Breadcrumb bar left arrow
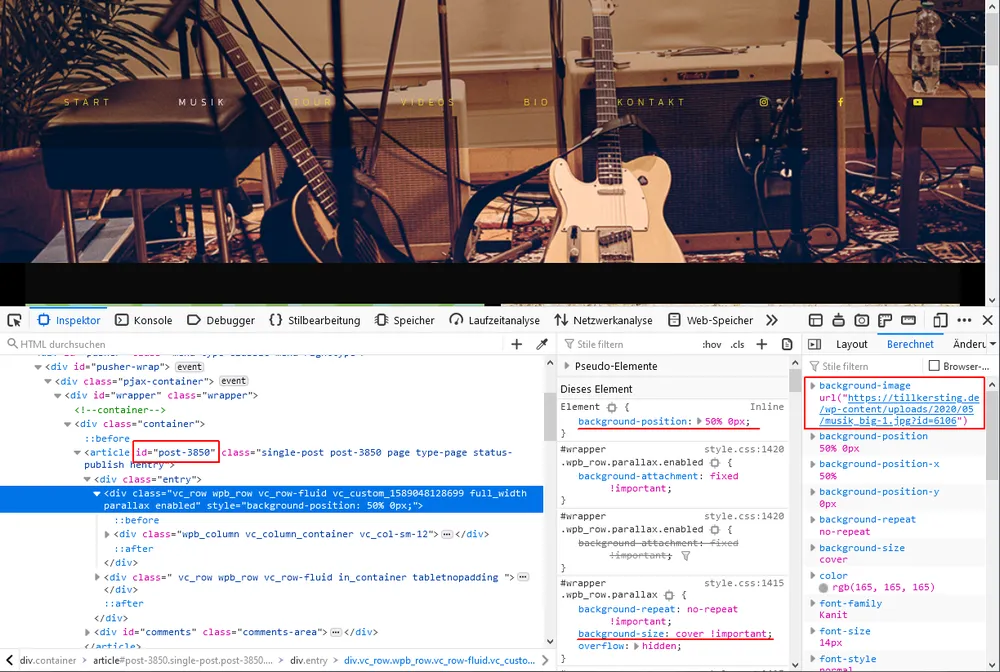This screenshot has height=672, width=1000. 9,660
